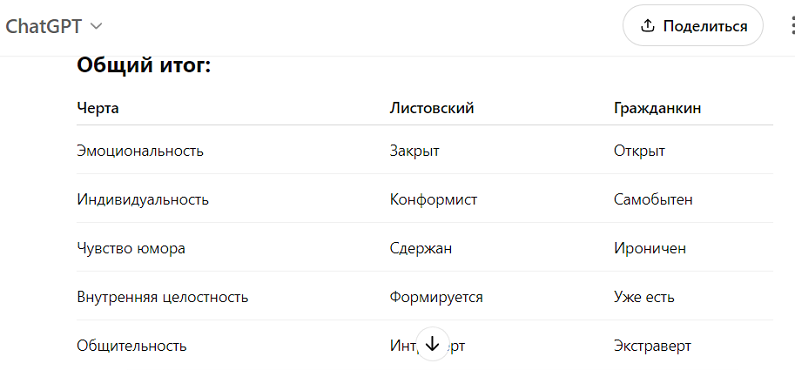Click the Листовский column header
The width and height of the screenshot is (795, 370).
point(431,108)
